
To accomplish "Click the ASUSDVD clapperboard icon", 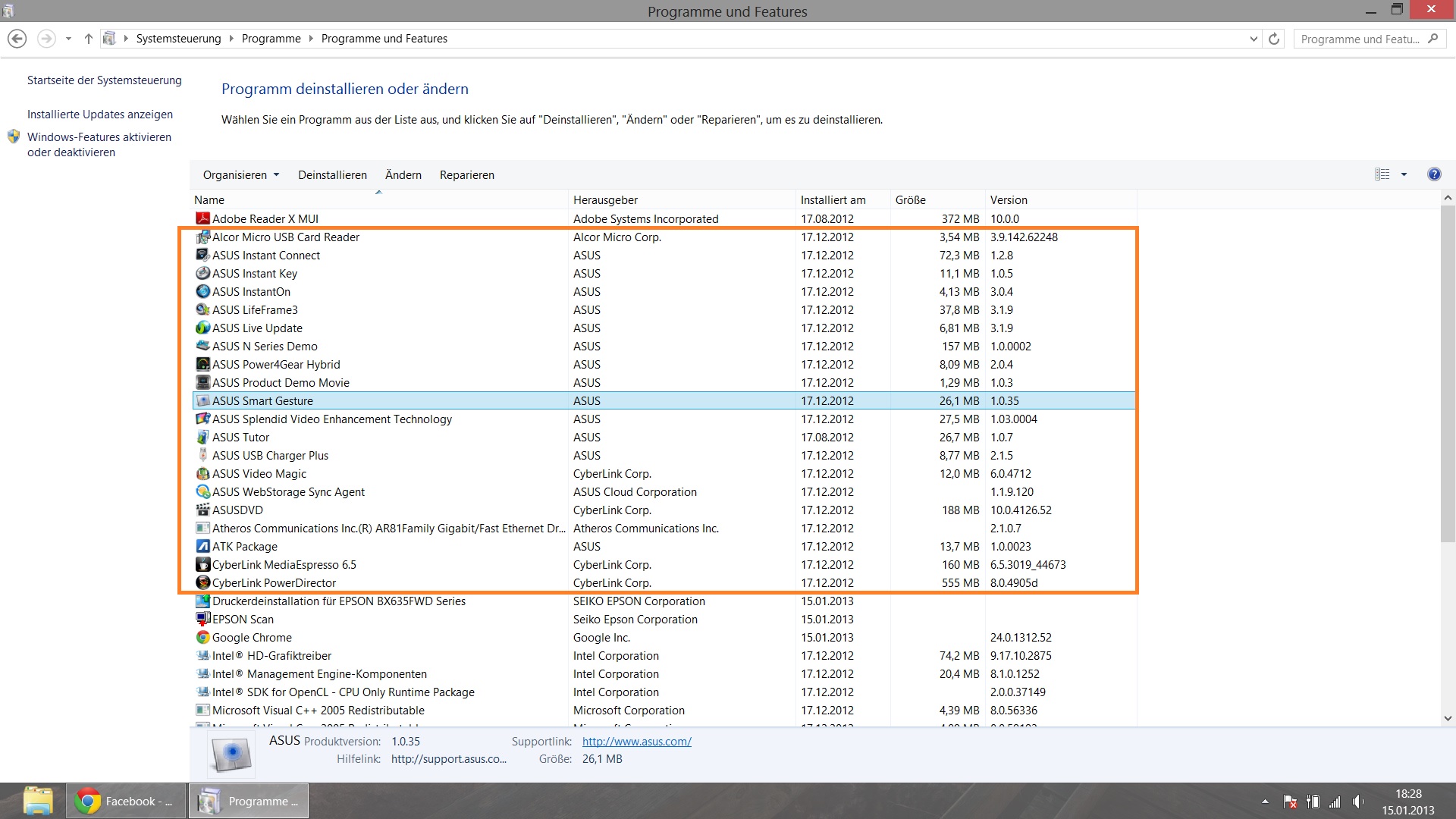I will click(202, 510).
